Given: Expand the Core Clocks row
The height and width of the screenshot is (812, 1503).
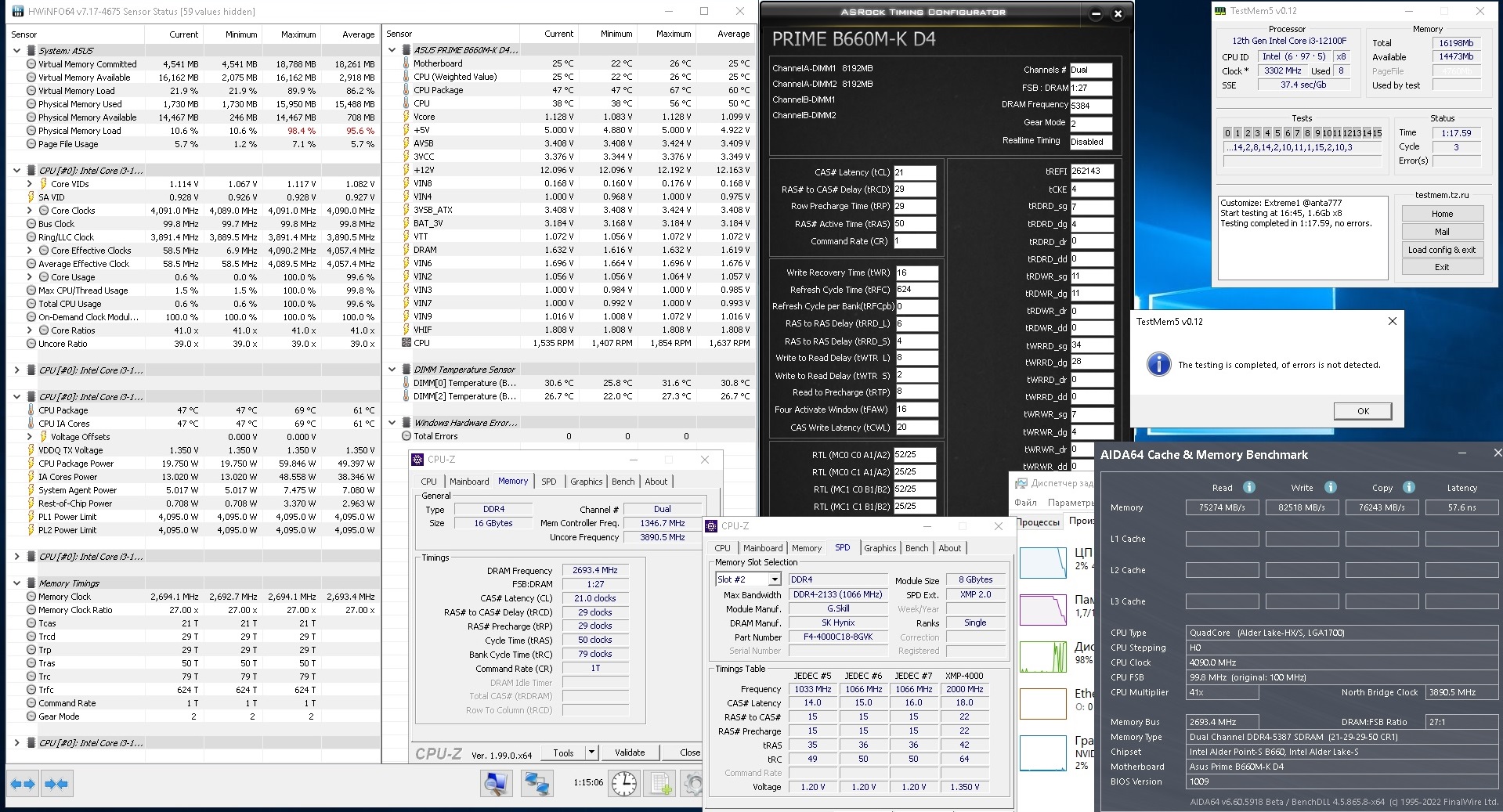Looking at the screenshot, I should click(x=30, y=211).
